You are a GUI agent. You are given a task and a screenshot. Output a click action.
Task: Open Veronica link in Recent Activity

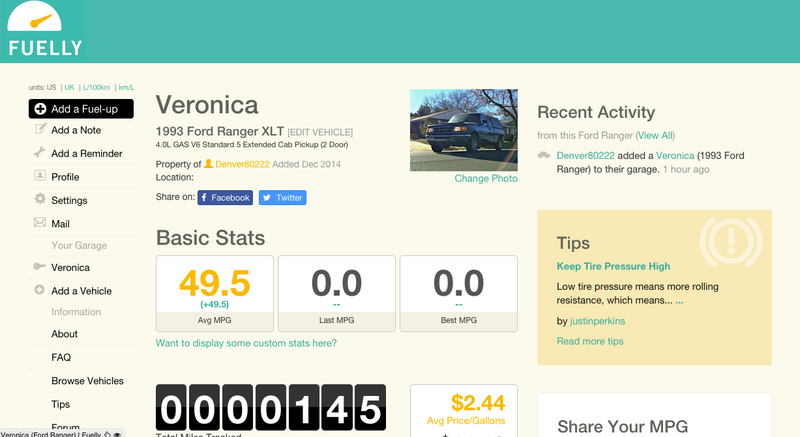[x=675, y=156]
